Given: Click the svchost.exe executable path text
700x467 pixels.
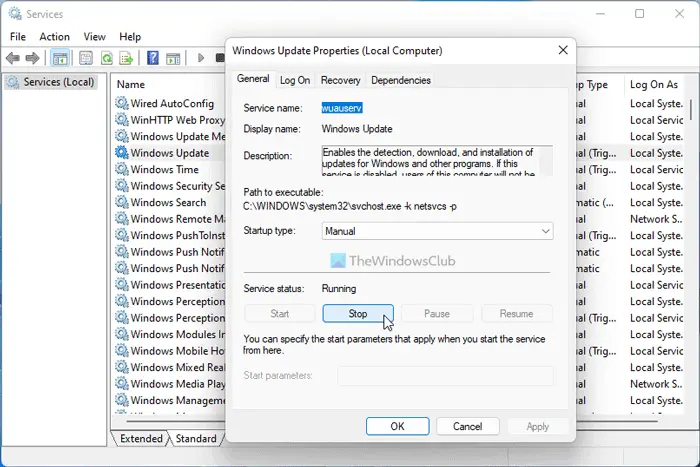Looking at the screenshot, I should click(350, 206).
